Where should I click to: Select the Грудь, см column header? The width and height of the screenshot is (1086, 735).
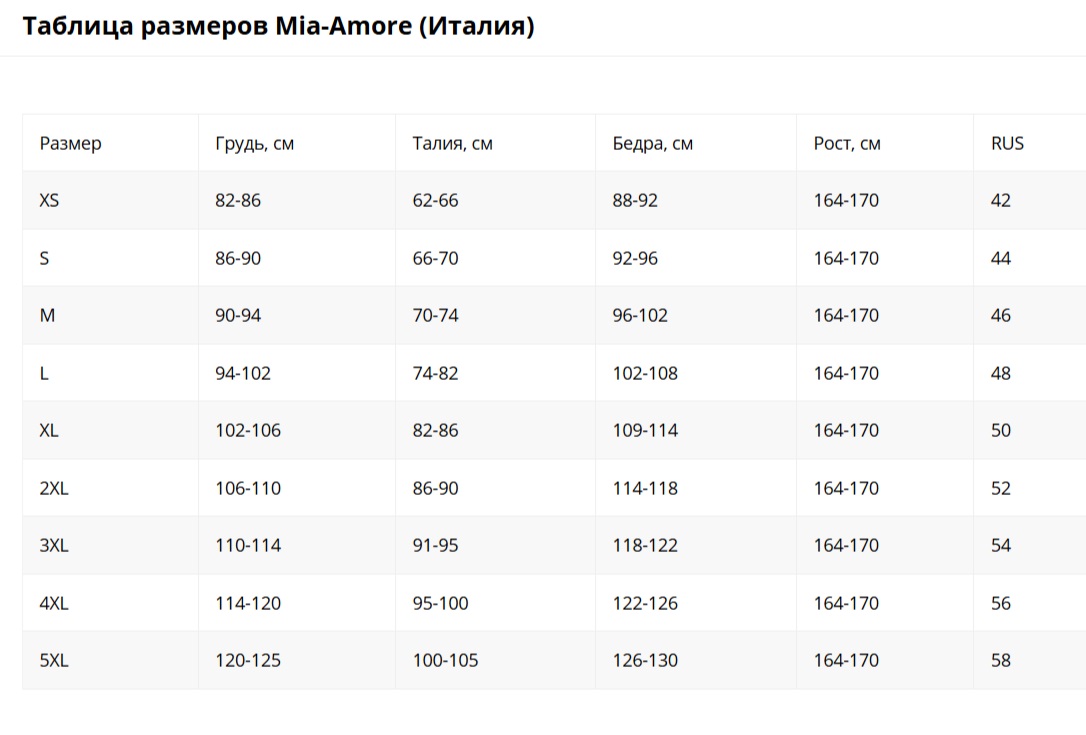coord(254,143)
